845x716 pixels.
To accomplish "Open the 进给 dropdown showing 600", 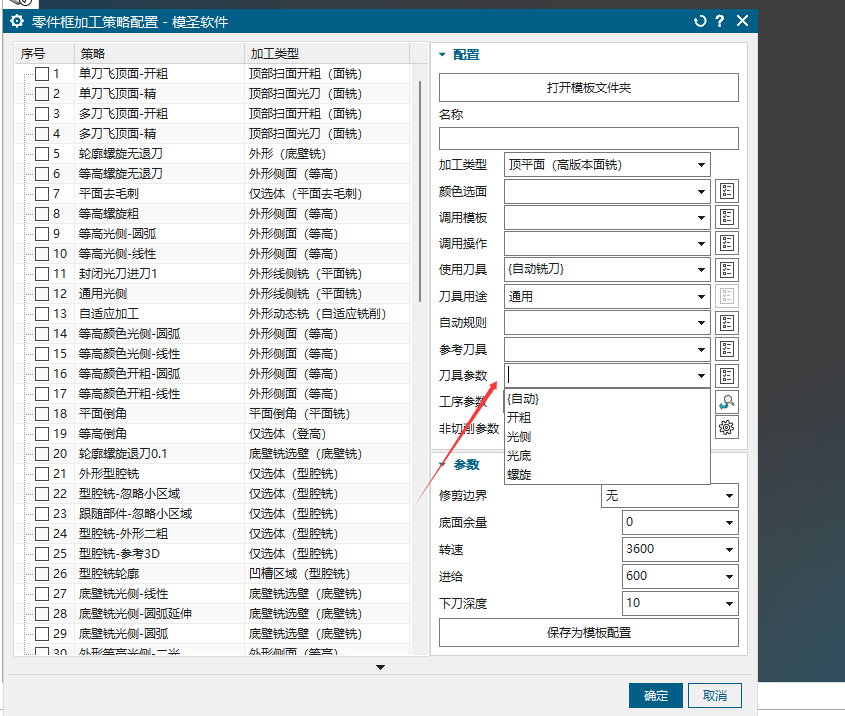I will click(x=680, y=576).
